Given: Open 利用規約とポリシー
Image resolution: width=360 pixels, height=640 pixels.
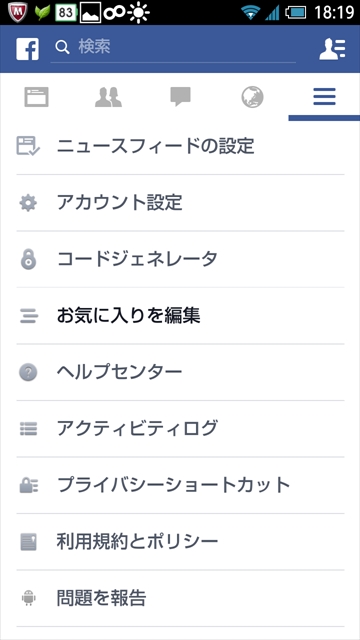Looking at the screenshot, I should pos(180,542).
